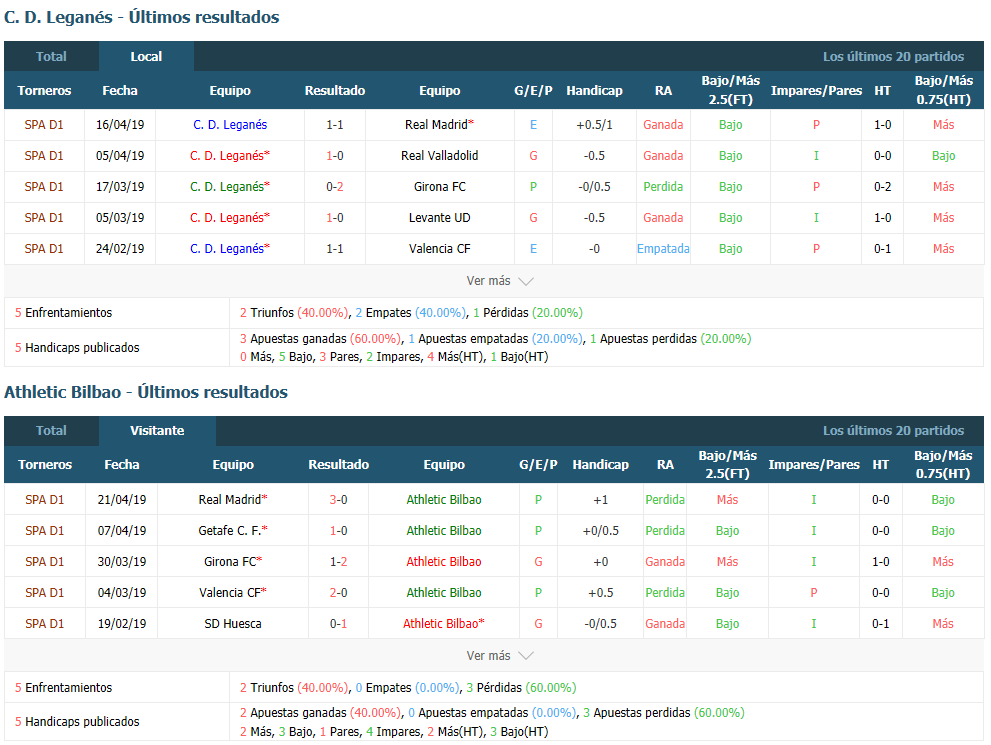This screenshot has height=745, width=991.
Task: Click the Los últimos 20 partidos label in Leganés header
Action: point(893,56)
